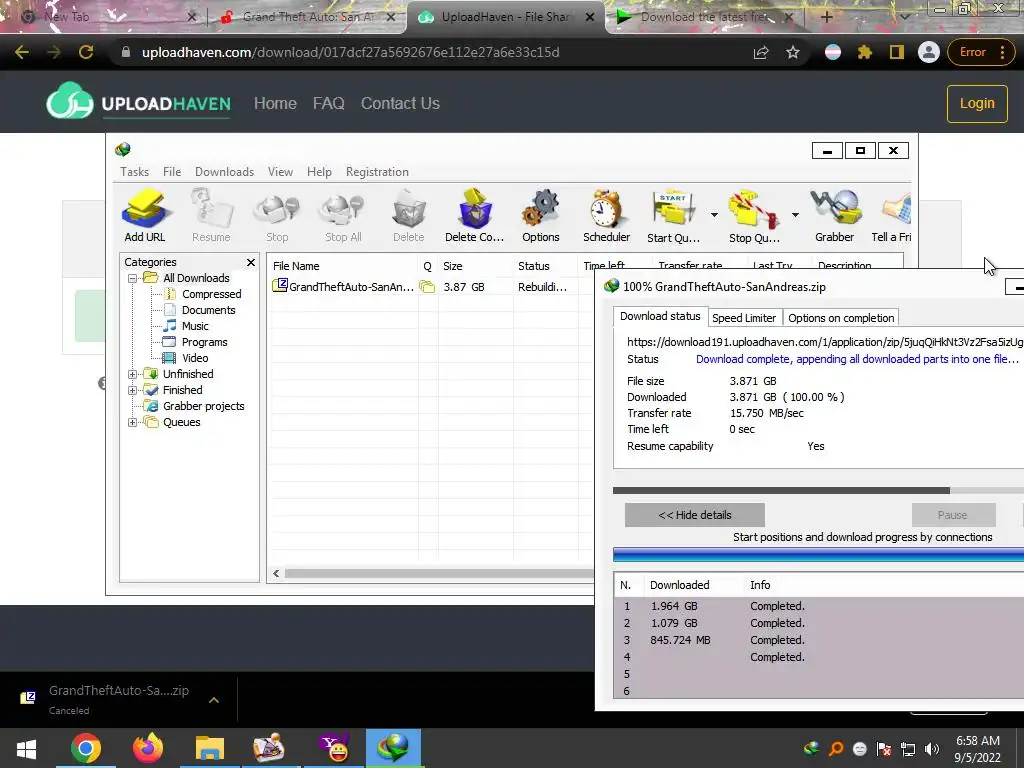Viewport: 1024px width, 768px height.
Task: Open the Windows Start button
Action: tap(26, 748)
